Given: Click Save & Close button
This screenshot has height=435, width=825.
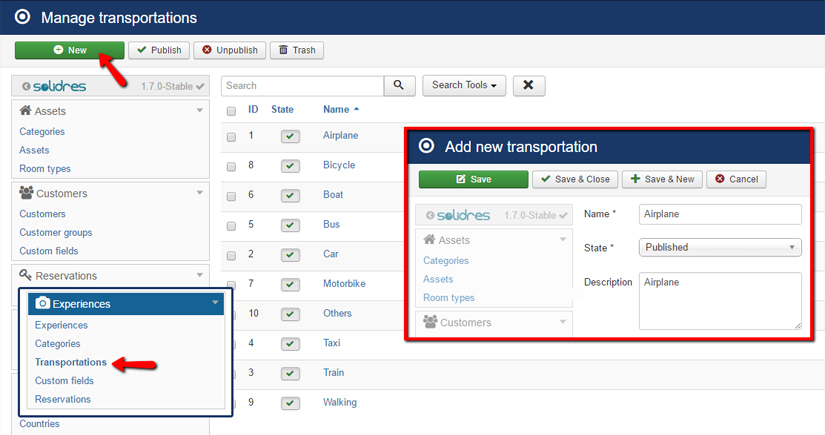Looking at the screenshot, I should pos(575,179).
